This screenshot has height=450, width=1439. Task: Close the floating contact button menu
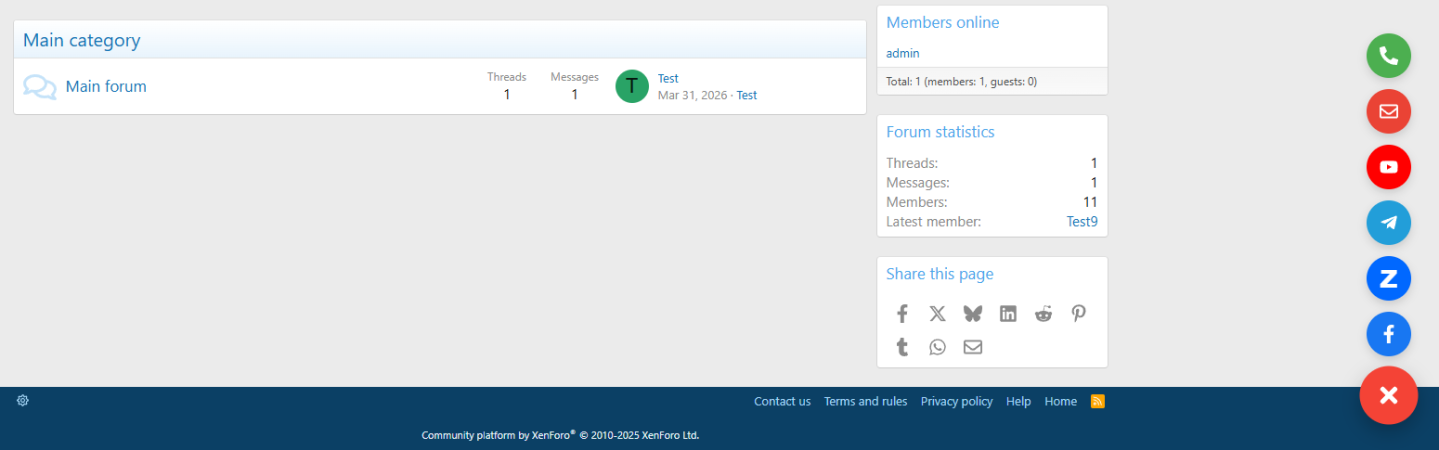[x=1388, y=395]
